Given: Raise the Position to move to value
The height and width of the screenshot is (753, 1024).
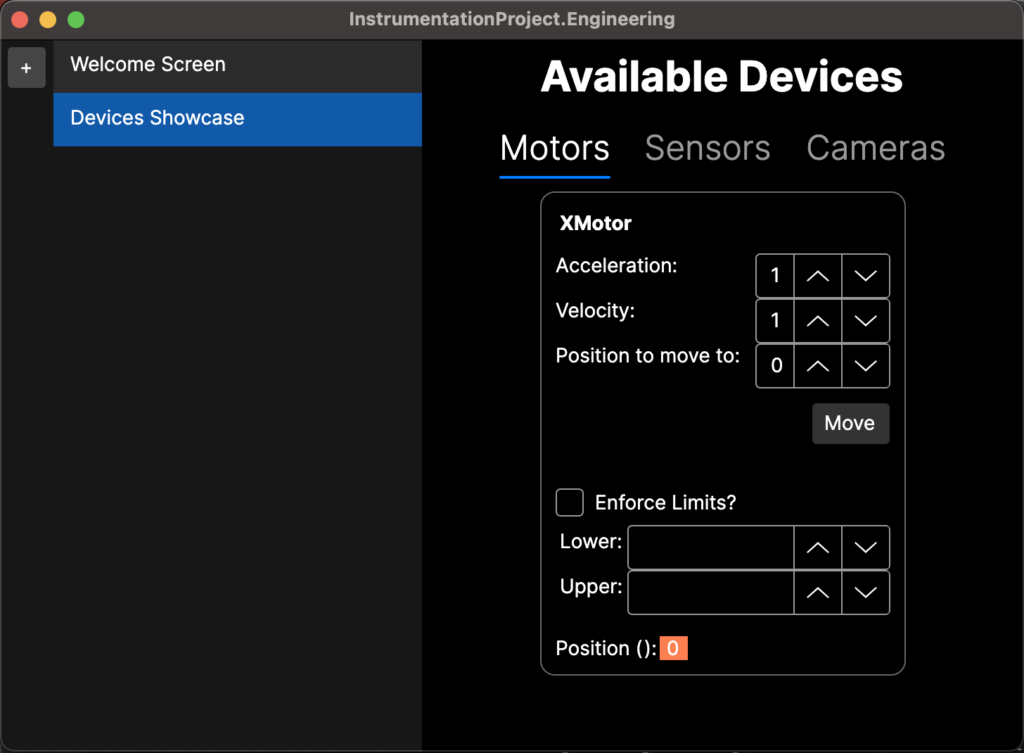Looking at the screenshot, I should (x=817, y=366).
